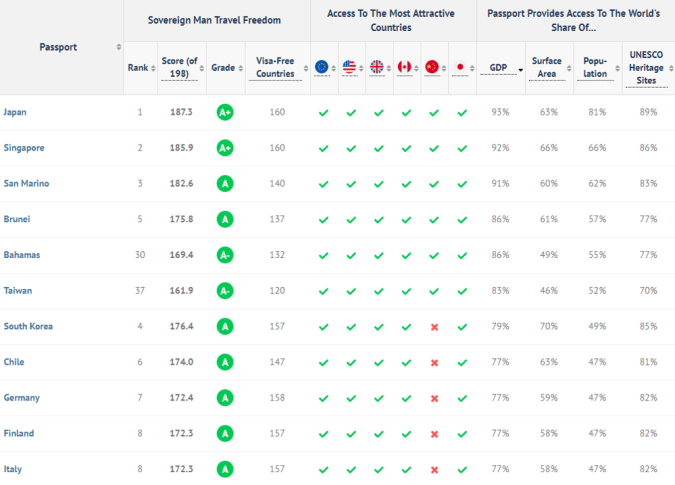Select Brunei's score 175.8

[181, 219]
